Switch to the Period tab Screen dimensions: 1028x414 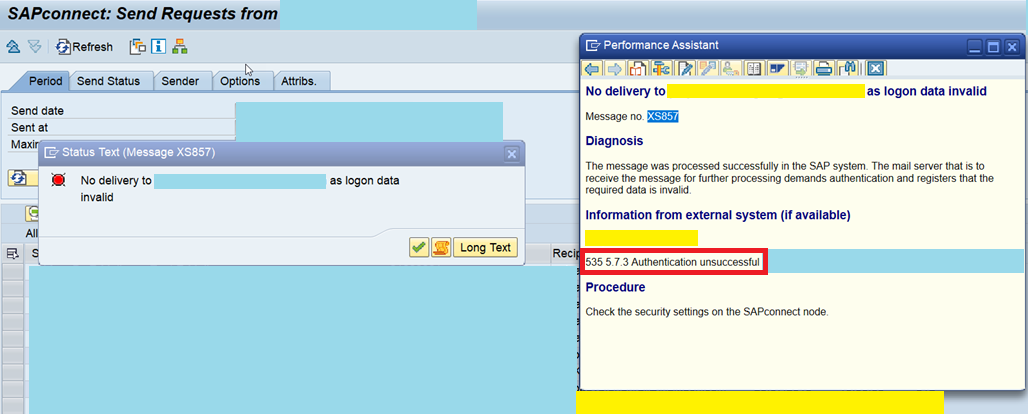[x=45, y=81]
